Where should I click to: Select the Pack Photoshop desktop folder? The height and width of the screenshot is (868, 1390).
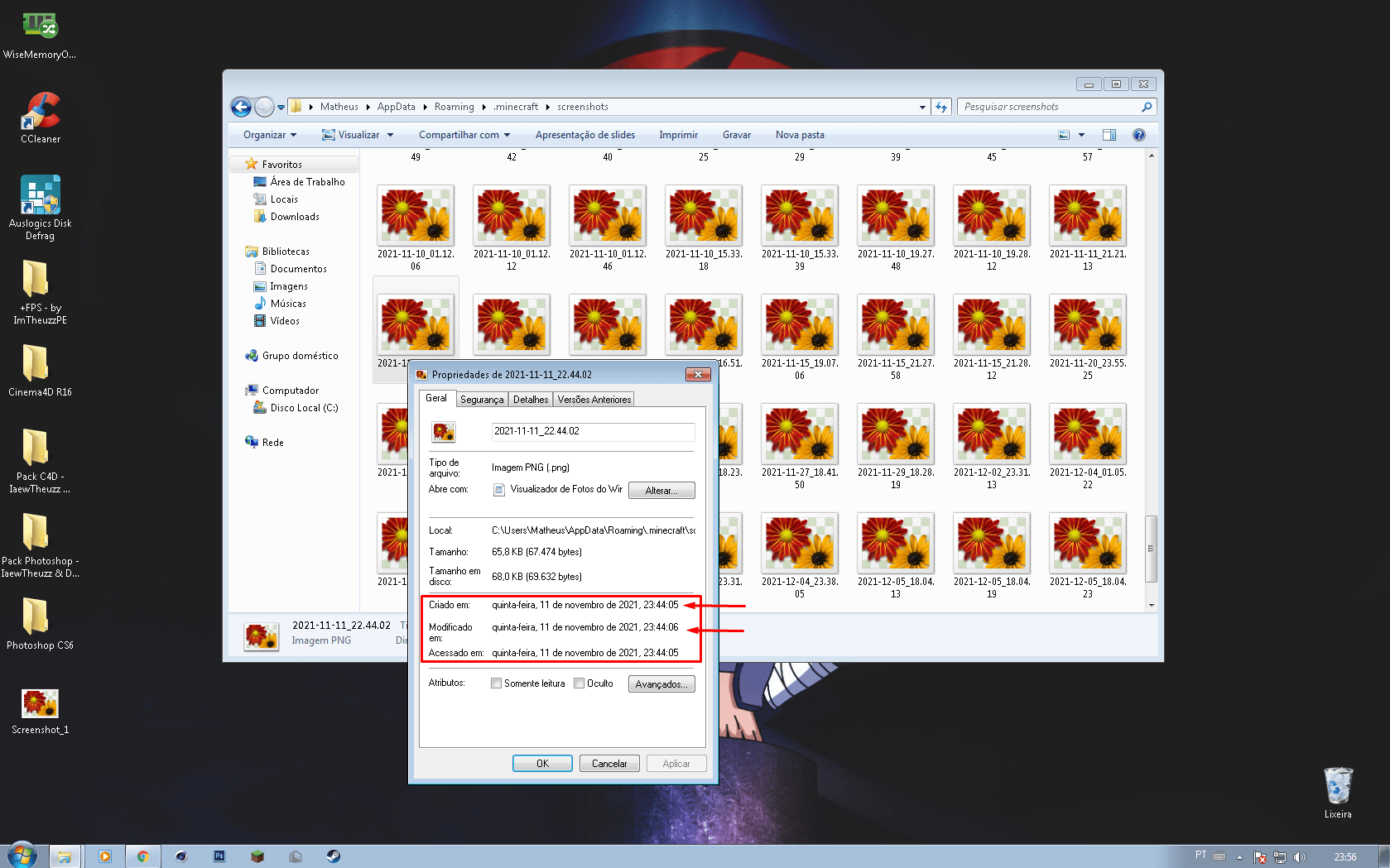pyautogui.click(x=40, y=545)
